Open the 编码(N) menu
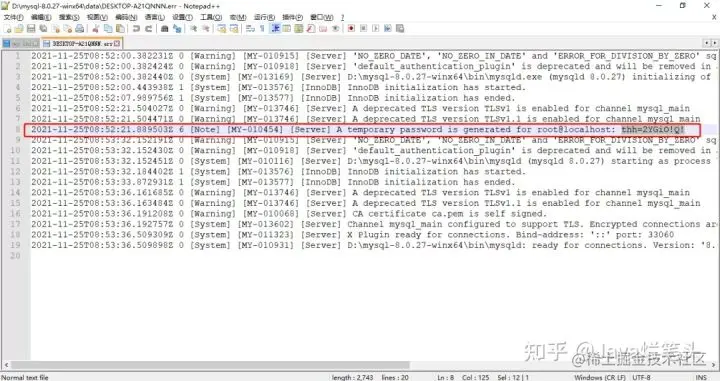 (x=126, y=17)
